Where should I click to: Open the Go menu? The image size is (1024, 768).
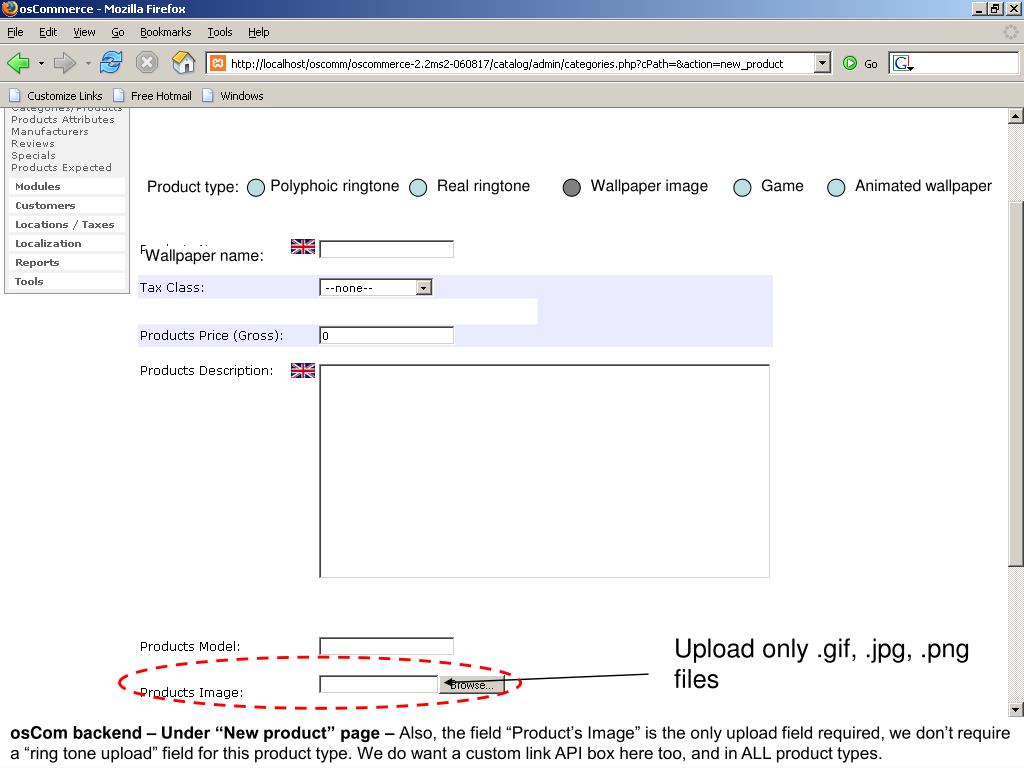[x=118, y=32]
